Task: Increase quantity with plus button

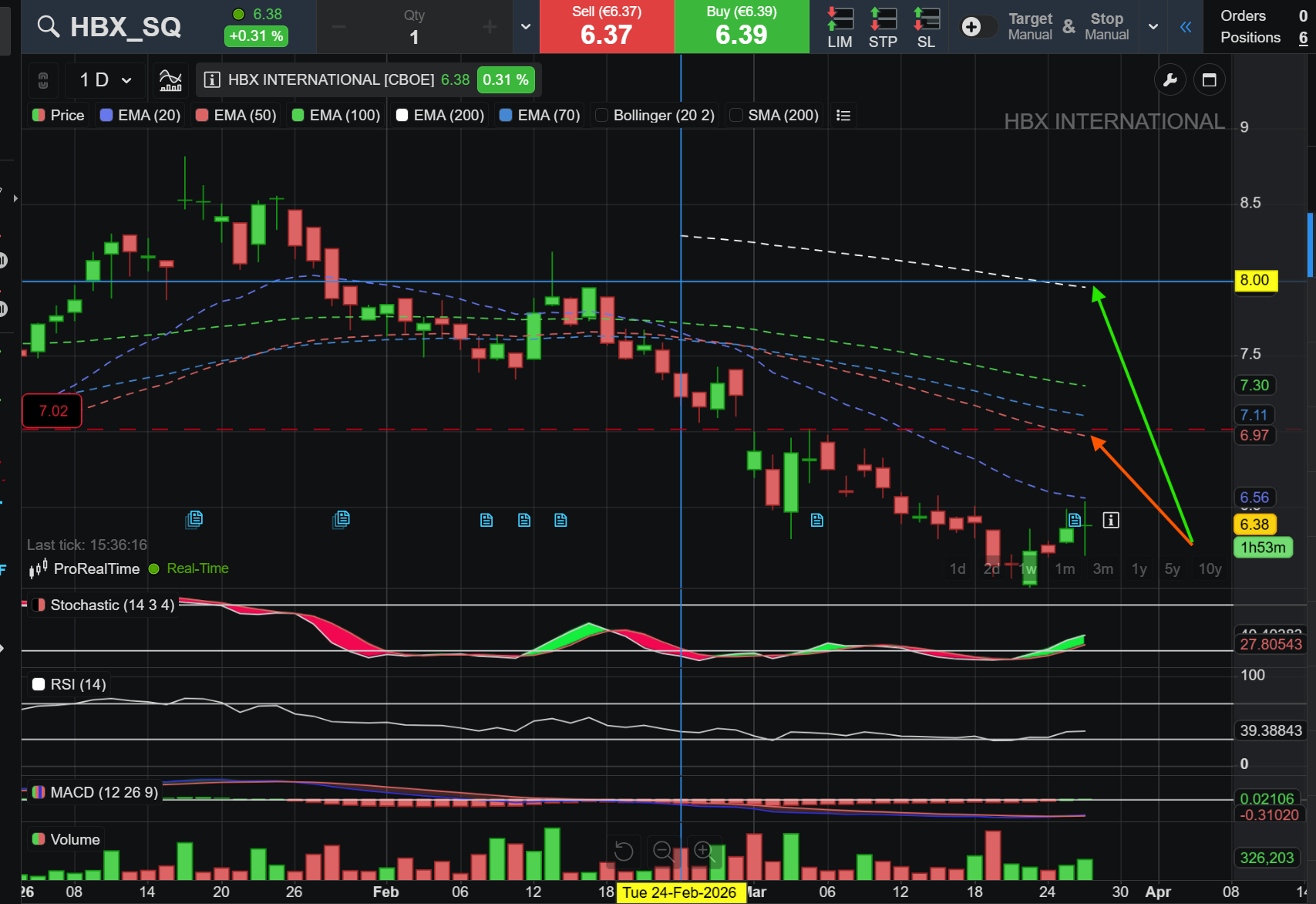Action: (x=490, y=27)
